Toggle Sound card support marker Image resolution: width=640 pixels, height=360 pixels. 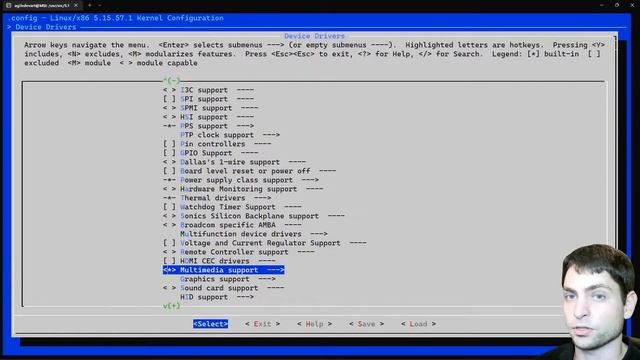tap(169, 288)
